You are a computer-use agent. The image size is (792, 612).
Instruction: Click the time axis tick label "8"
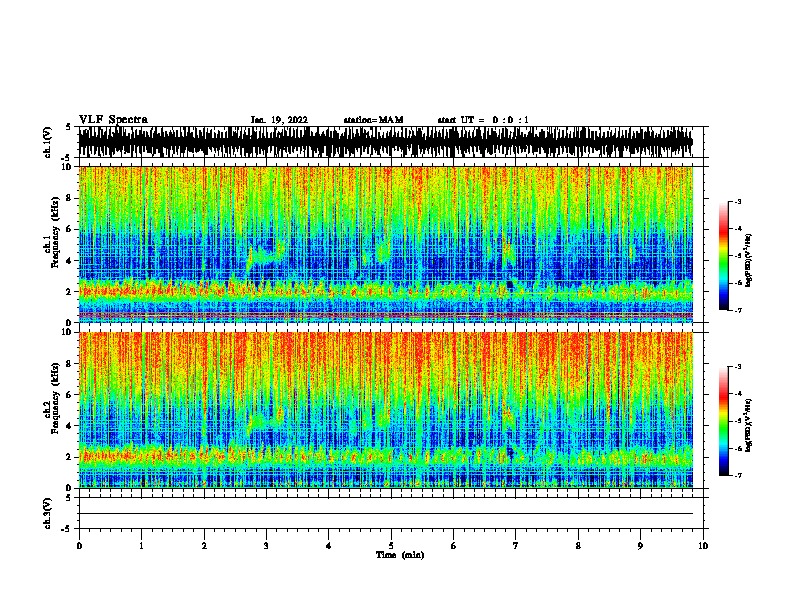coord(578,546)
